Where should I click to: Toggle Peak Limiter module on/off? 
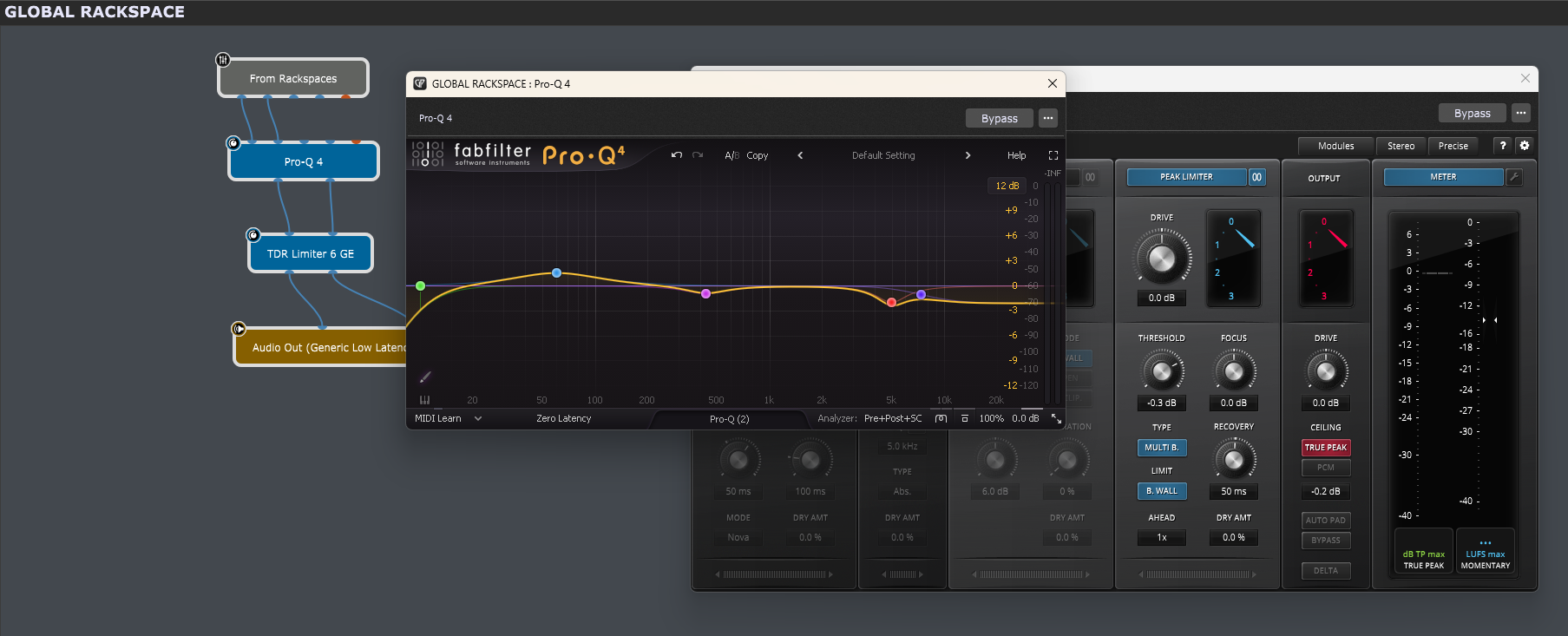pyautogui.click(x=1186, y=177)
